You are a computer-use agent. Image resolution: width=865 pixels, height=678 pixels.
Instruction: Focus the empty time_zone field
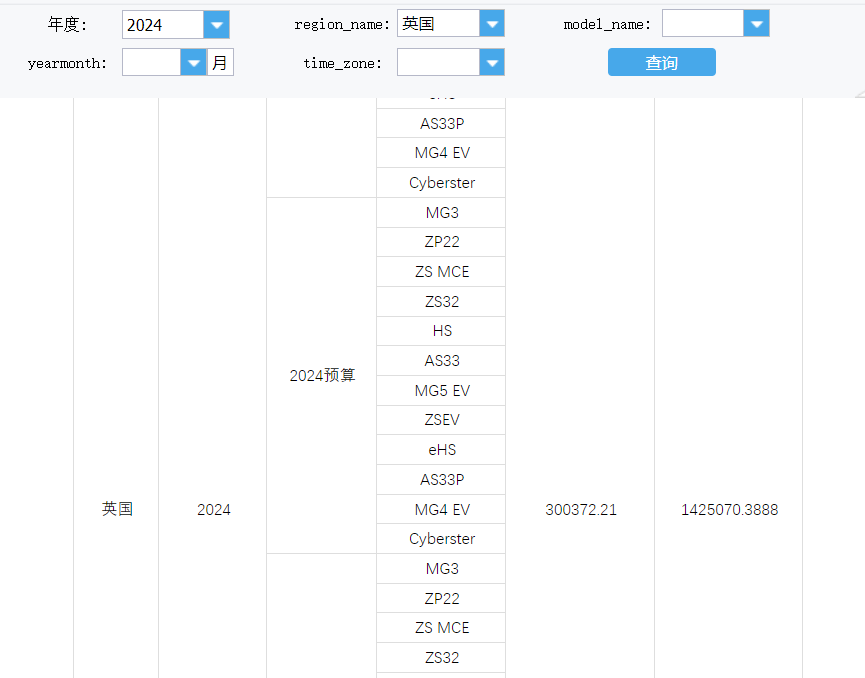tap(438, 62)
